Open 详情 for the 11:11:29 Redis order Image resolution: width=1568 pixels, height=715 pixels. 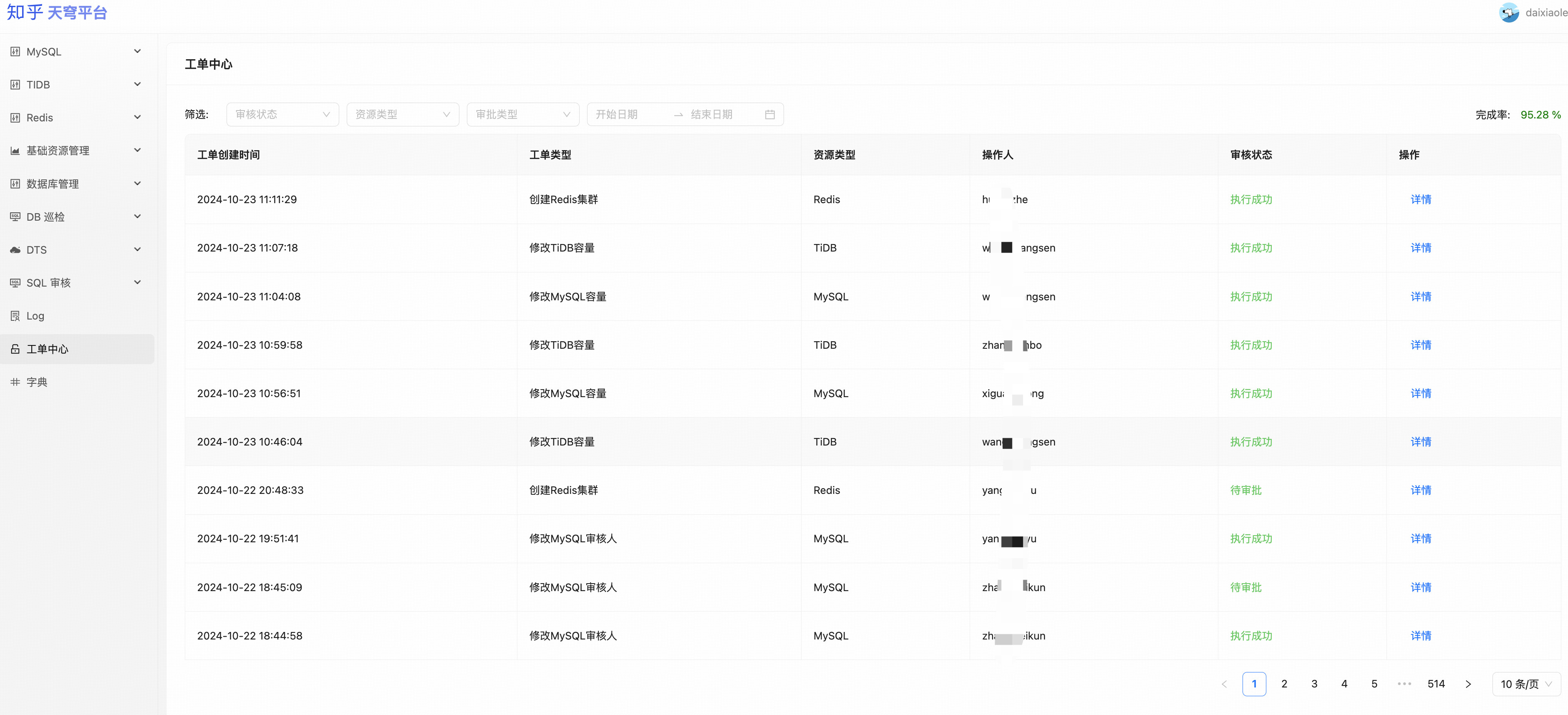[1421, 199]
